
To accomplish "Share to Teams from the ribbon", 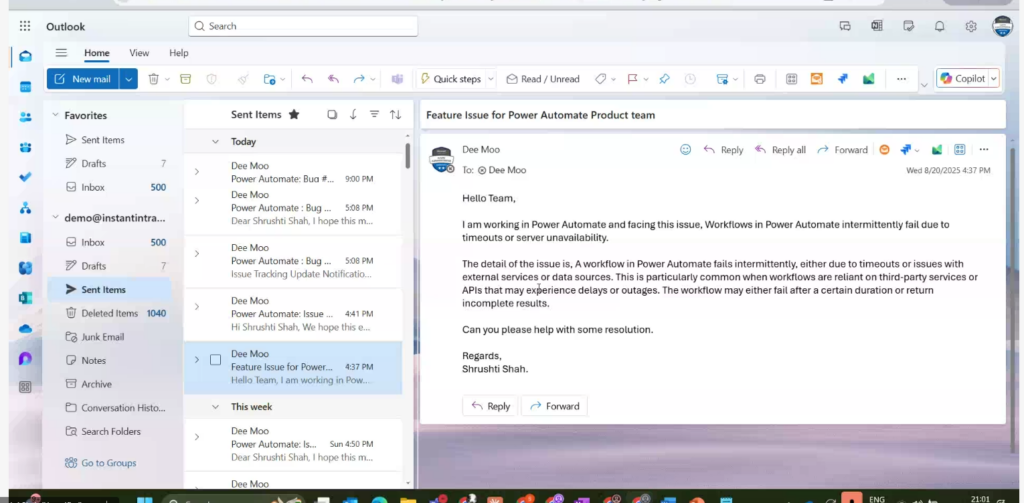I will tap(397, 79).
